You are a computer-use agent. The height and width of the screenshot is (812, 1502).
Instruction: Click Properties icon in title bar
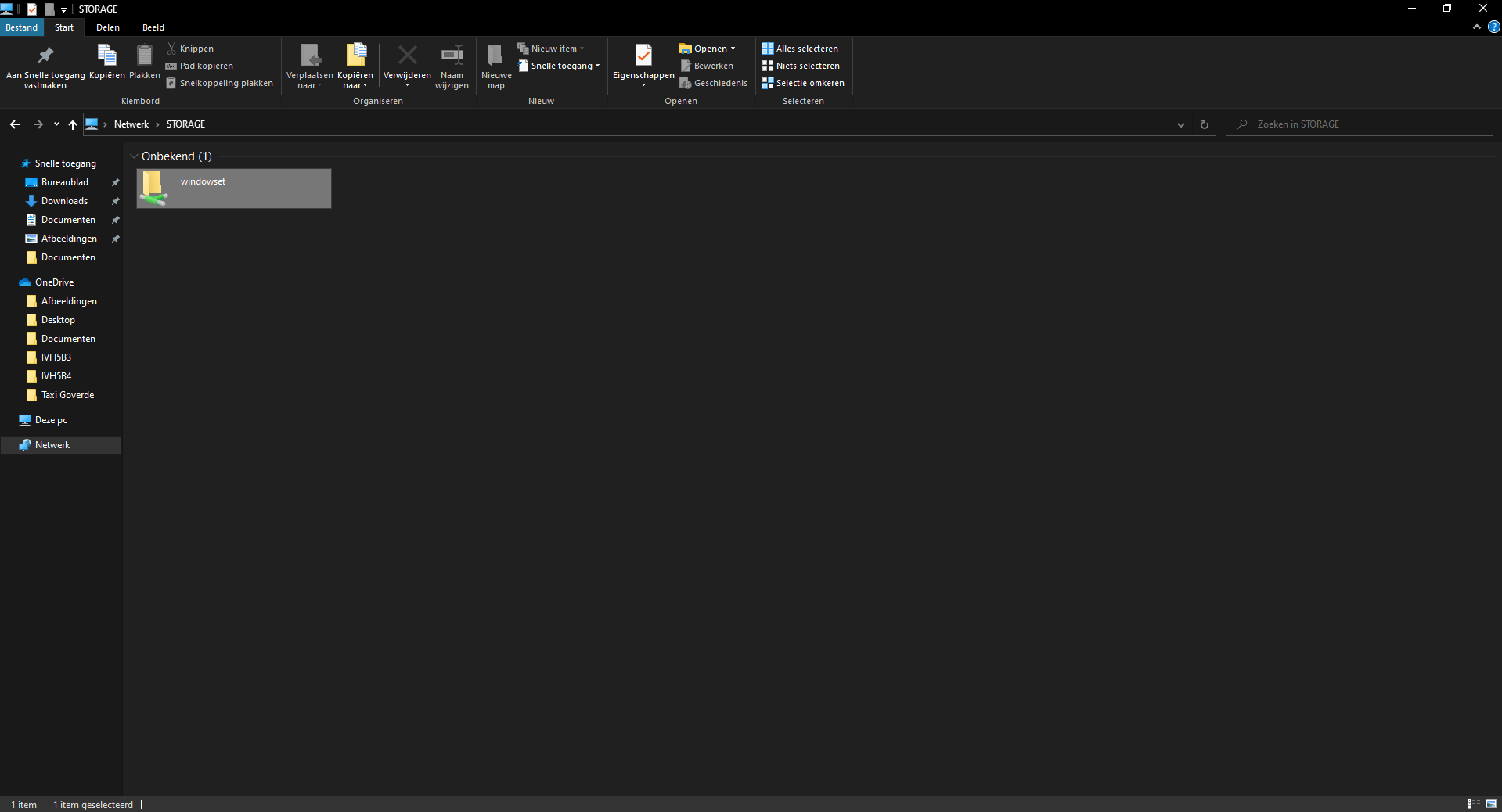tap(32, 9)
